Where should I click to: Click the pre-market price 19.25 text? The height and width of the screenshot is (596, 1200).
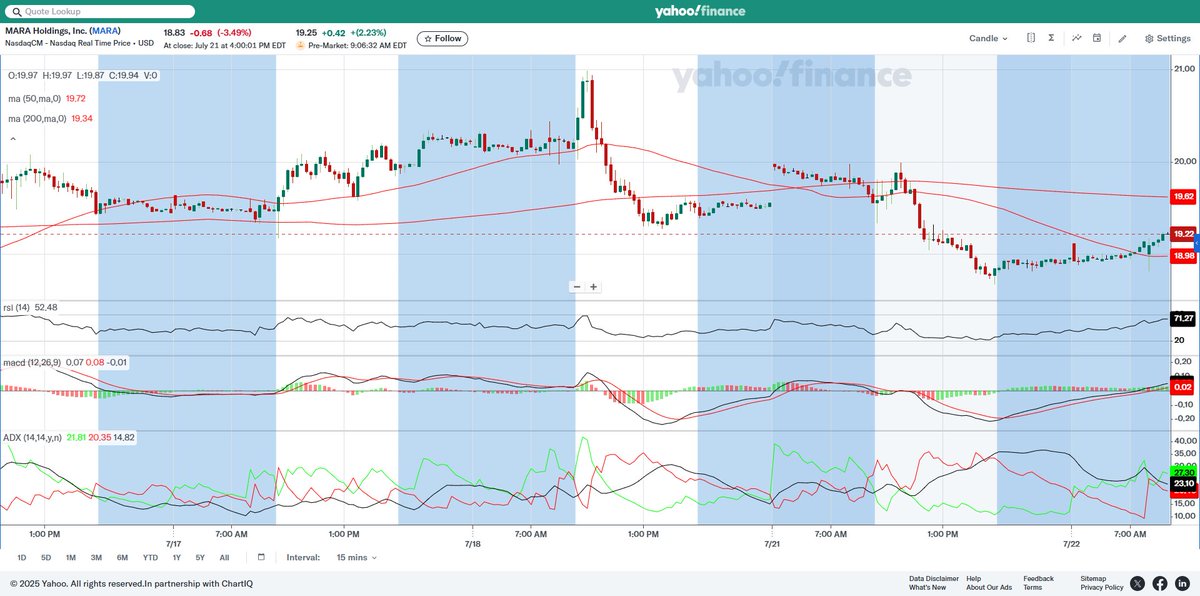pyautogui.click(x=307, y=31)
